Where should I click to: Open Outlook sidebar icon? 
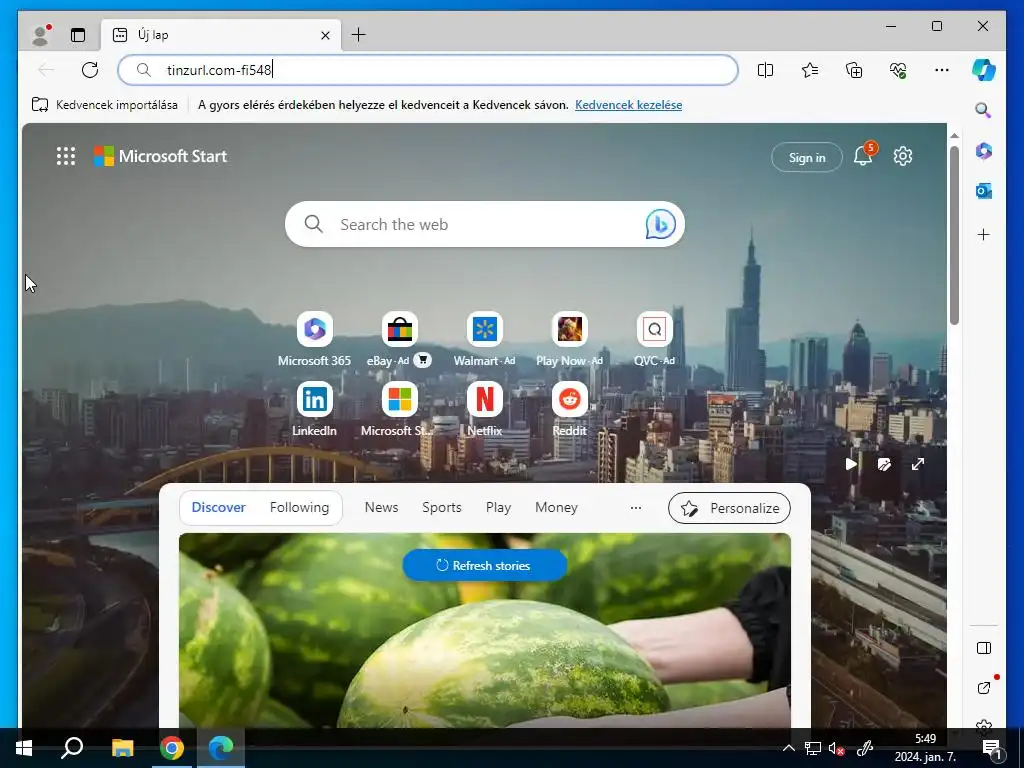tap(984, 191)
